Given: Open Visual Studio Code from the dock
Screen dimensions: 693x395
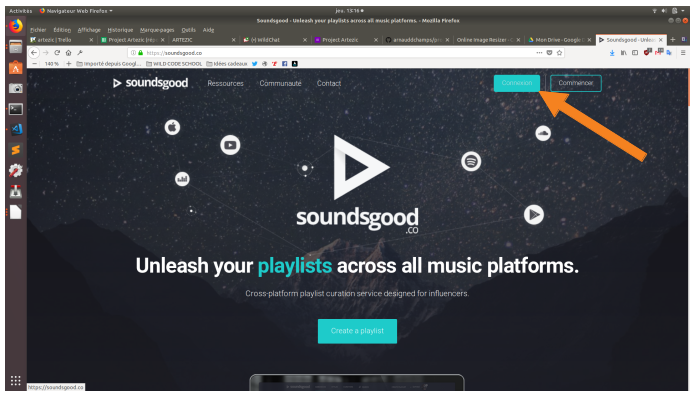Looking at the screenshot, I should point(16,129).
